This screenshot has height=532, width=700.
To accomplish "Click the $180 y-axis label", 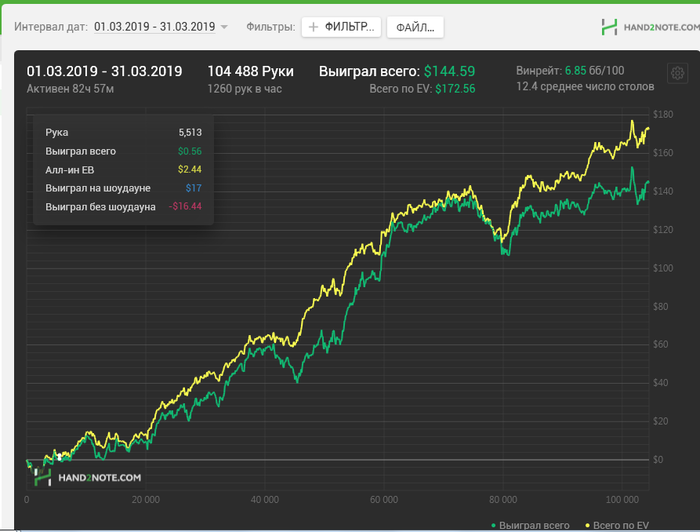I will [663, 115].
